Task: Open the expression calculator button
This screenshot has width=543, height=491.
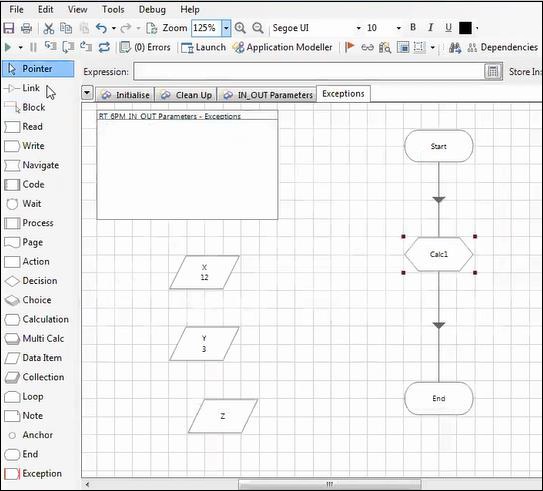Action: (x=493, y=72)
